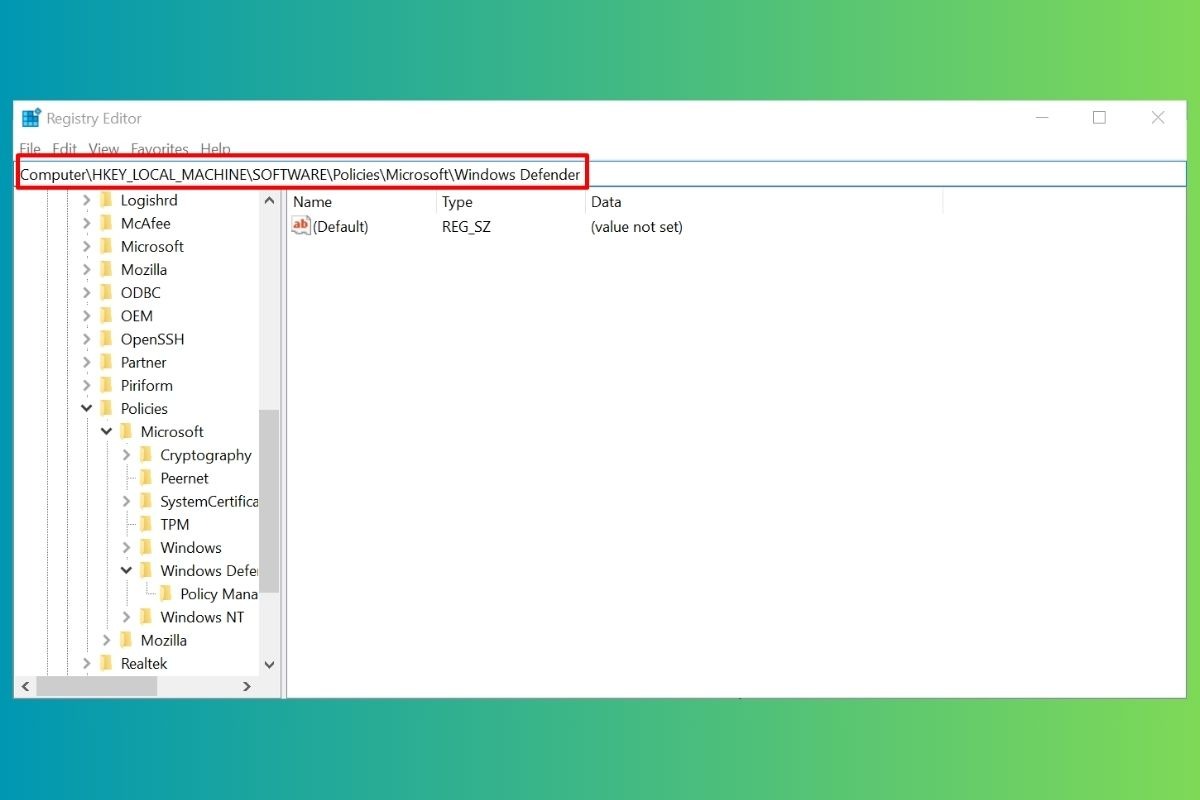This screenshot has height=800, width=1200.
Task: Expand the Cryptography key
Action: (127, 455)
